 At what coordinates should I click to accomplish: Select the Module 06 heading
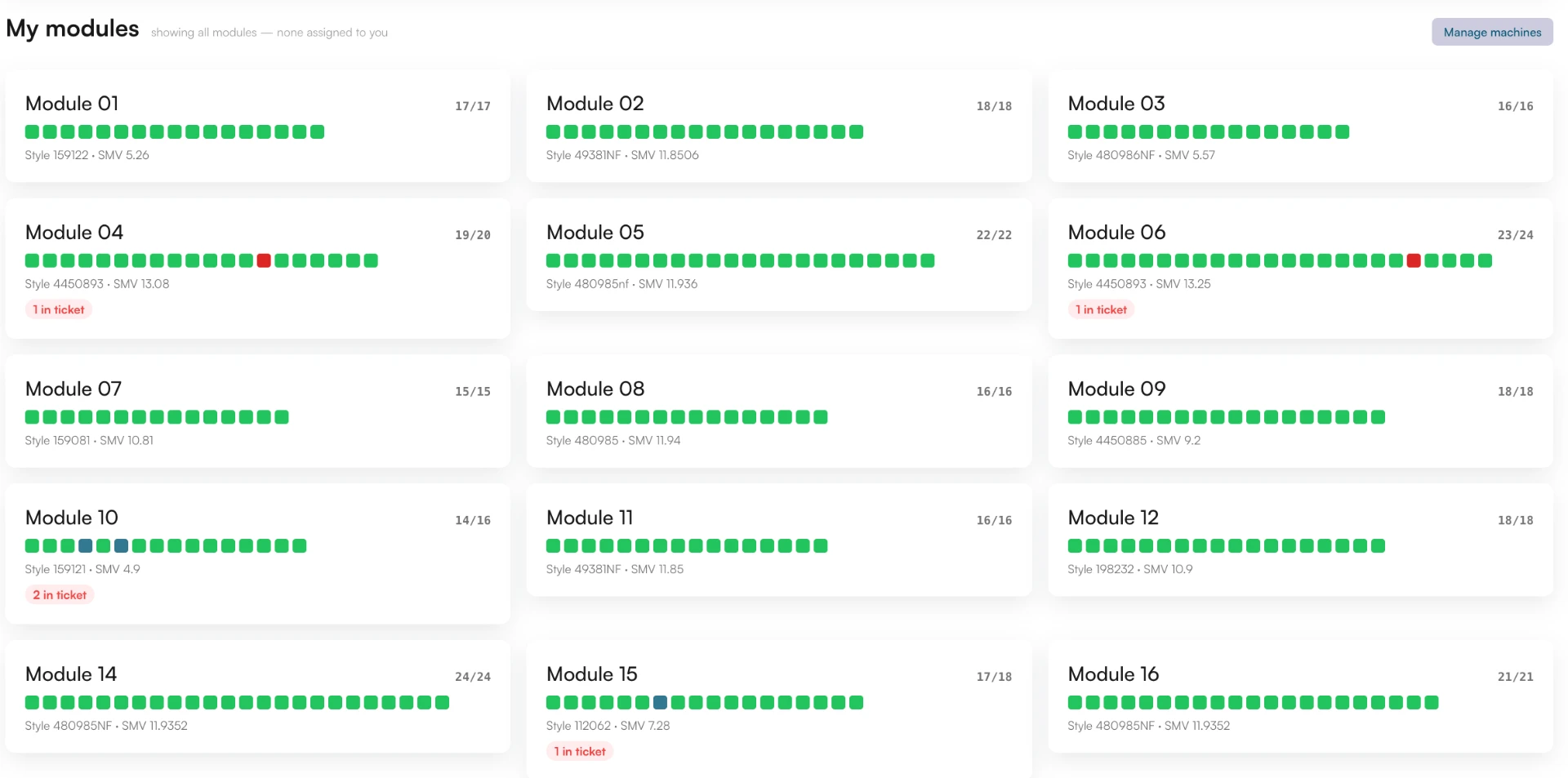click(1116, 233)
